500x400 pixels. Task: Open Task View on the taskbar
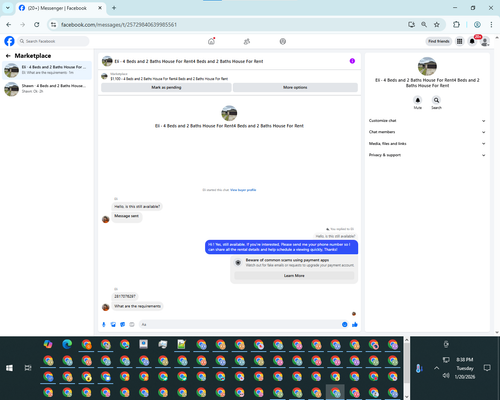28,368
